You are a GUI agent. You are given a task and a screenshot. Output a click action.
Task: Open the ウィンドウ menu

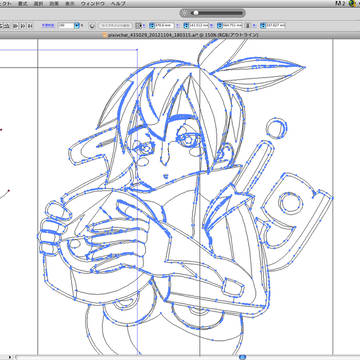pyautogui.click(x=92, y=4)
